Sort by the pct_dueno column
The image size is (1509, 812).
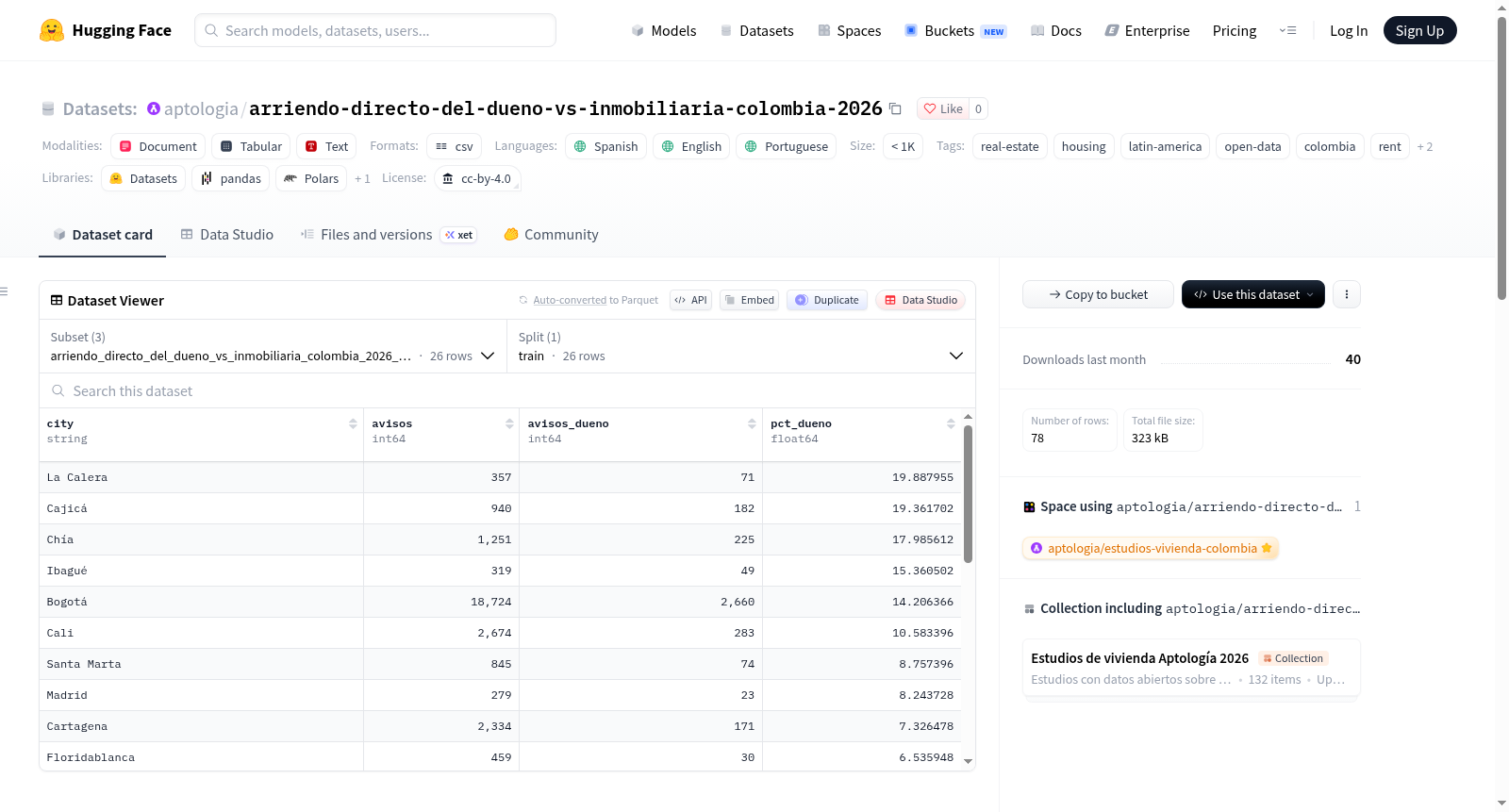951,424
